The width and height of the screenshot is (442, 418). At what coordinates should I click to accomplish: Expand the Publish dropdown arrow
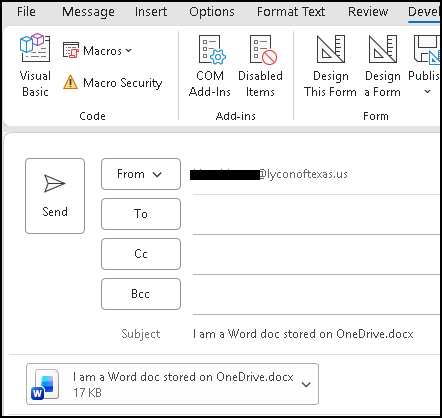click(427, 91)
